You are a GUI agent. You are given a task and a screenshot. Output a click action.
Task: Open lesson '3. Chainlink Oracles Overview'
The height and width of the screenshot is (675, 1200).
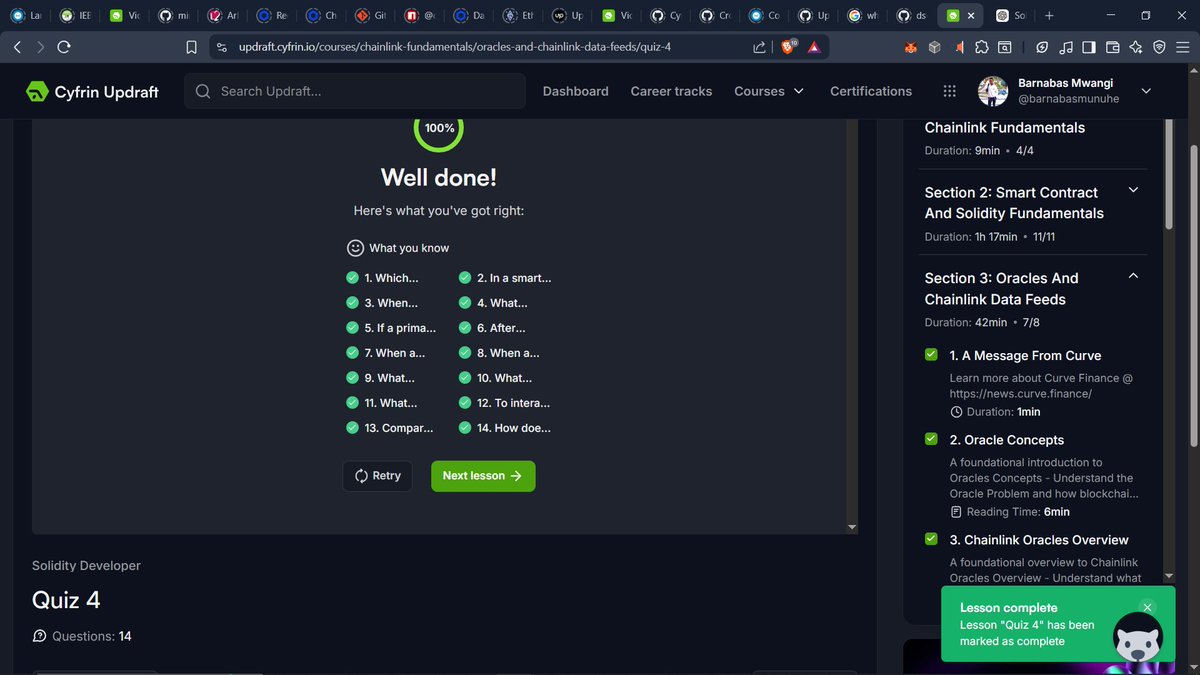coord(1039,540)
